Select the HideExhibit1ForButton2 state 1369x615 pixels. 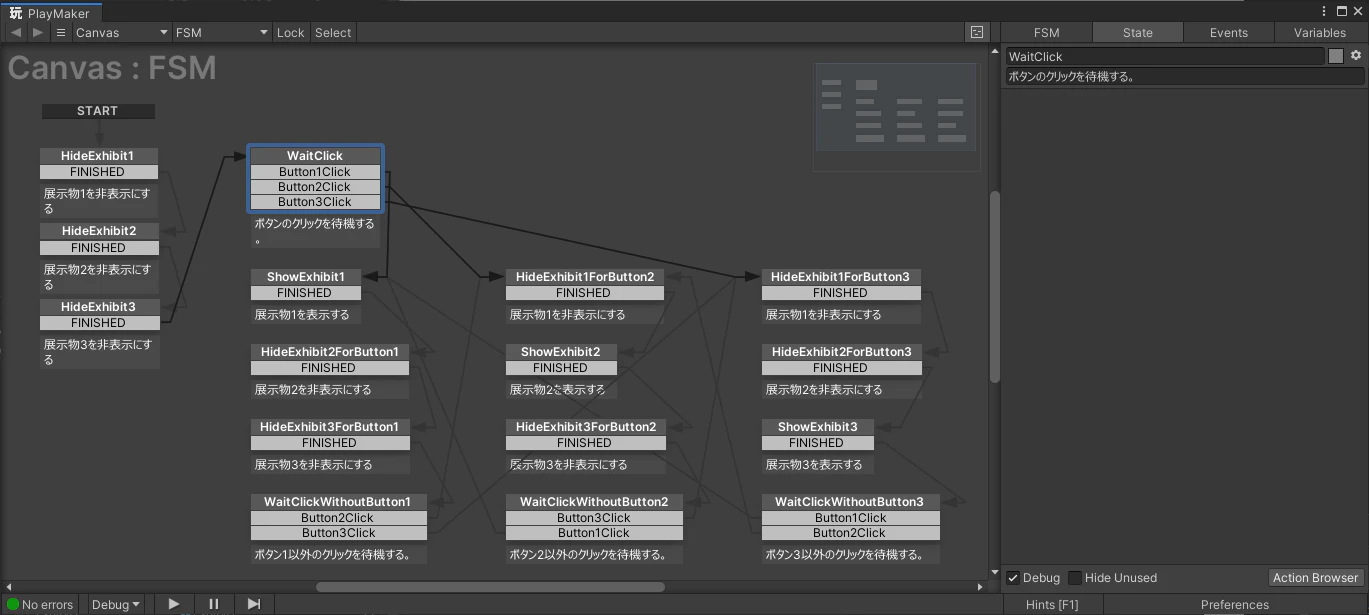tap(584, 277)
